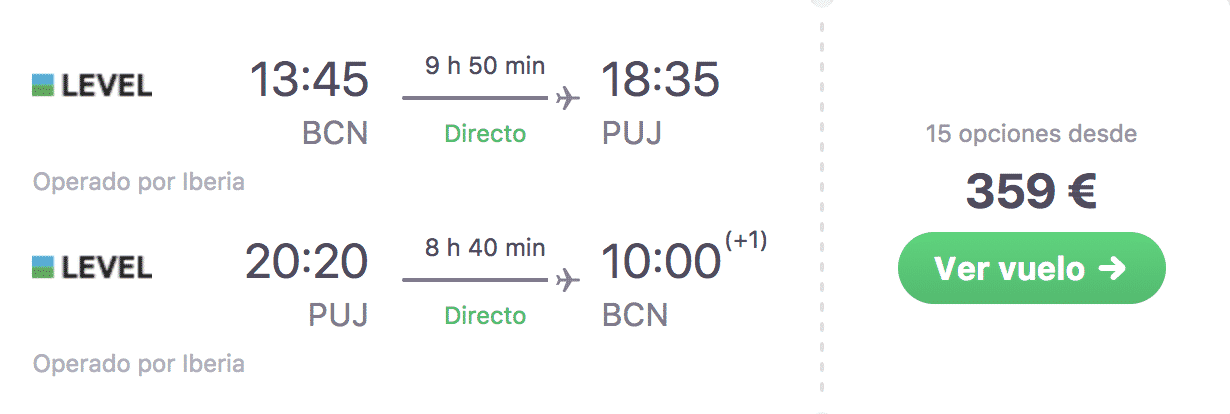Click the LEVEL airline logo on outbound flight
Screen dimensions: 1230x414
pos(92,86)
